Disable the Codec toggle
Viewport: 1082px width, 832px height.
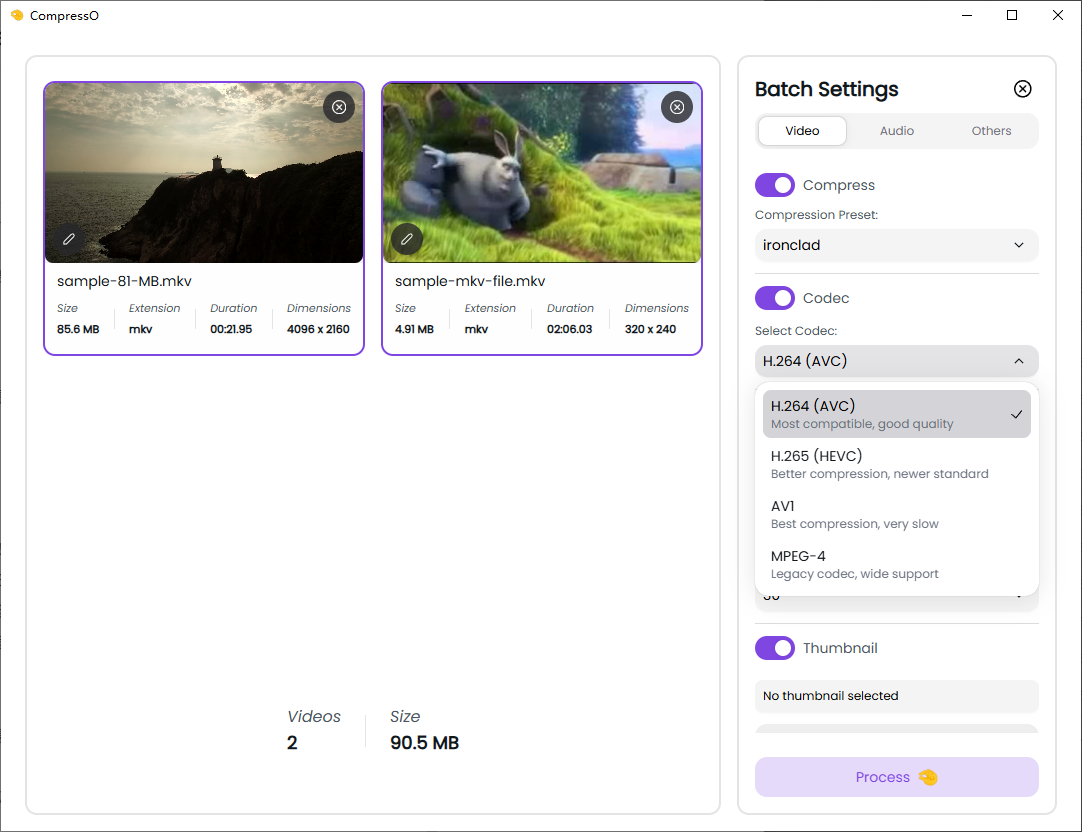coord(775,298)
